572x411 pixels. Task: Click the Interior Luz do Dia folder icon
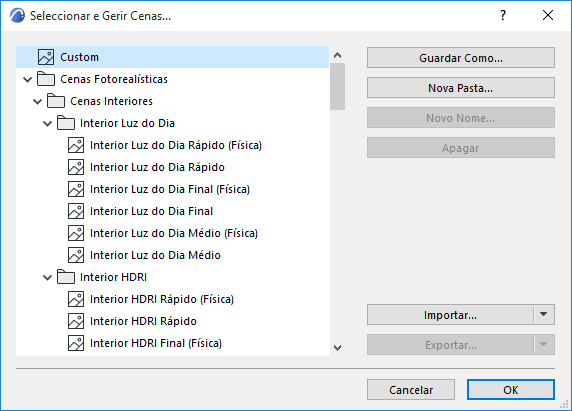66,123
